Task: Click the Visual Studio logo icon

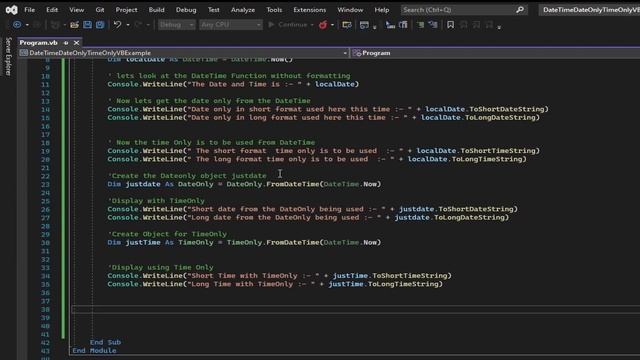Action: coord(11,9)
